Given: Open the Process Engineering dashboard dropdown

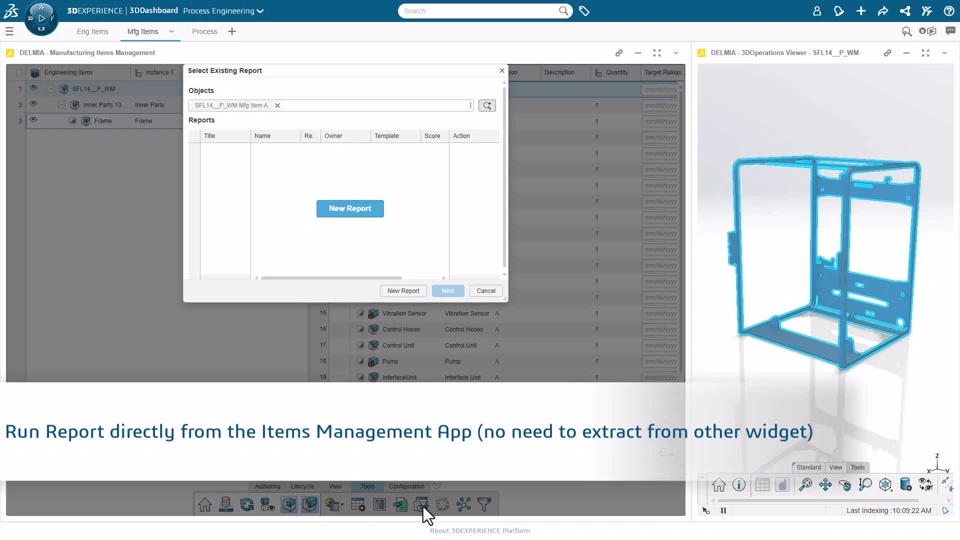Looking at the screenshot, I should tap(260, 11).
